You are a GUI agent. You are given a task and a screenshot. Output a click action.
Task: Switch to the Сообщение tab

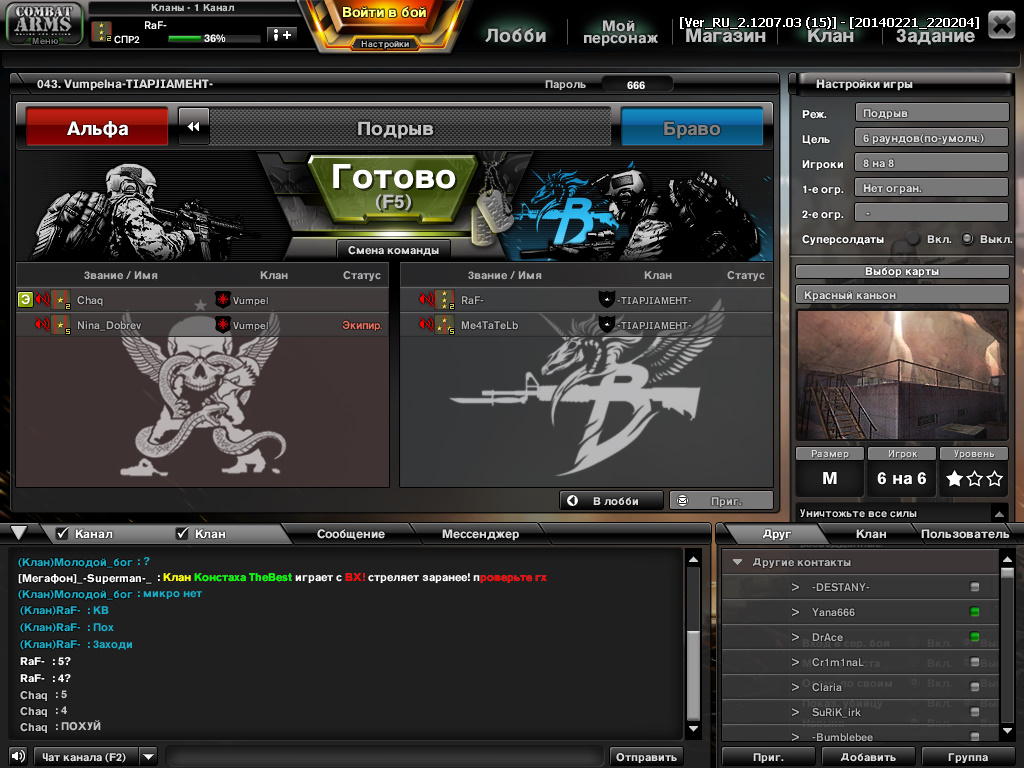coord(351,534)
